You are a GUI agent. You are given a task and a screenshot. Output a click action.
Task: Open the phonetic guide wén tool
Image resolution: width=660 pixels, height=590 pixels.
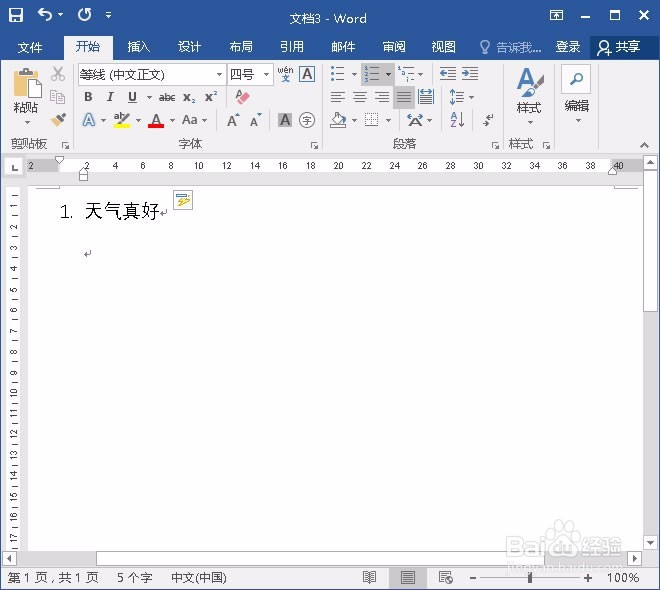(x=285, y=74)
